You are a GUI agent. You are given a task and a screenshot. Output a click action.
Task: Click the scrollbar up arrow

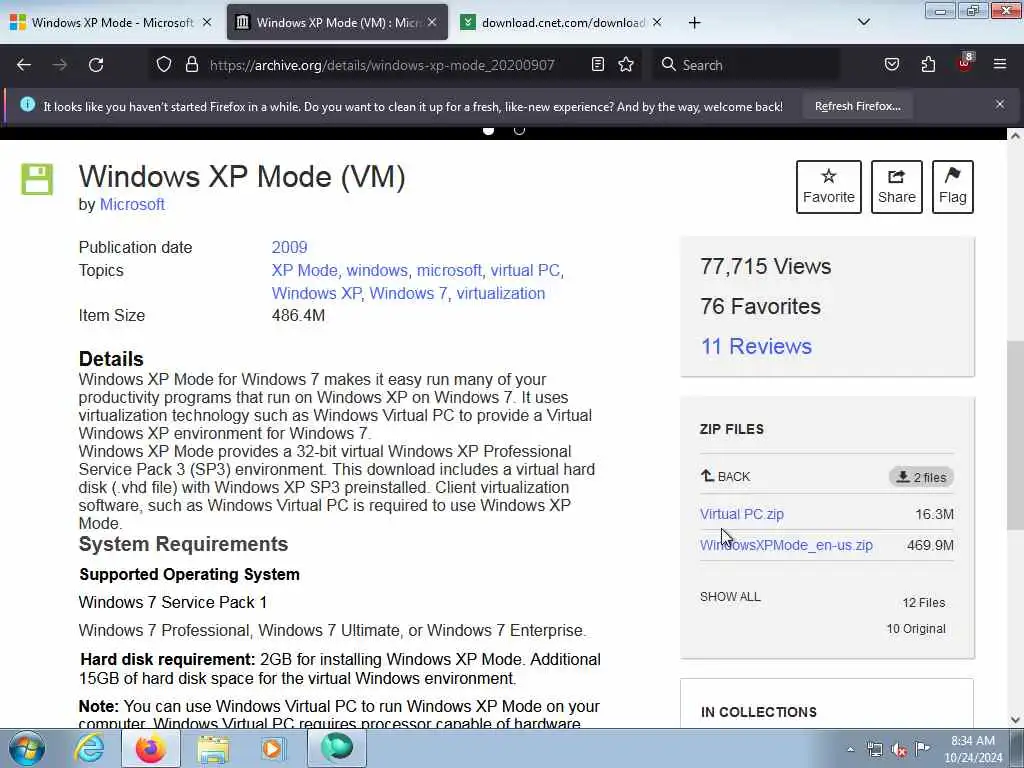pos(1015,136)
